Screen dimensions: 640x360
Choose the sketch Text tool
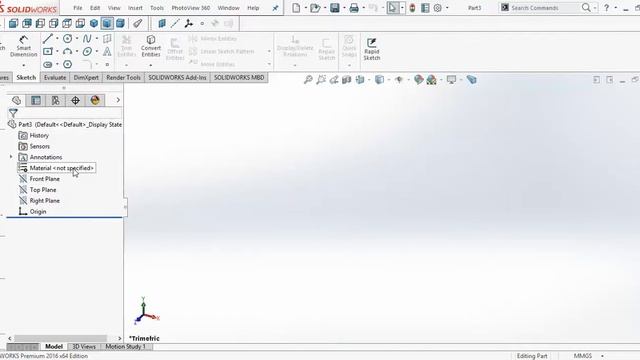pyautogui.click(x=107, y=51)
